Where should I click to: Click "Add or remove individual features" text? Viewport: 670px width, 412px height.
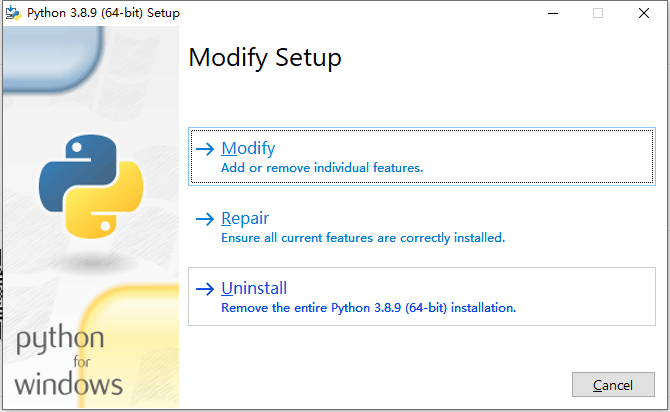(x=322, y=168)
